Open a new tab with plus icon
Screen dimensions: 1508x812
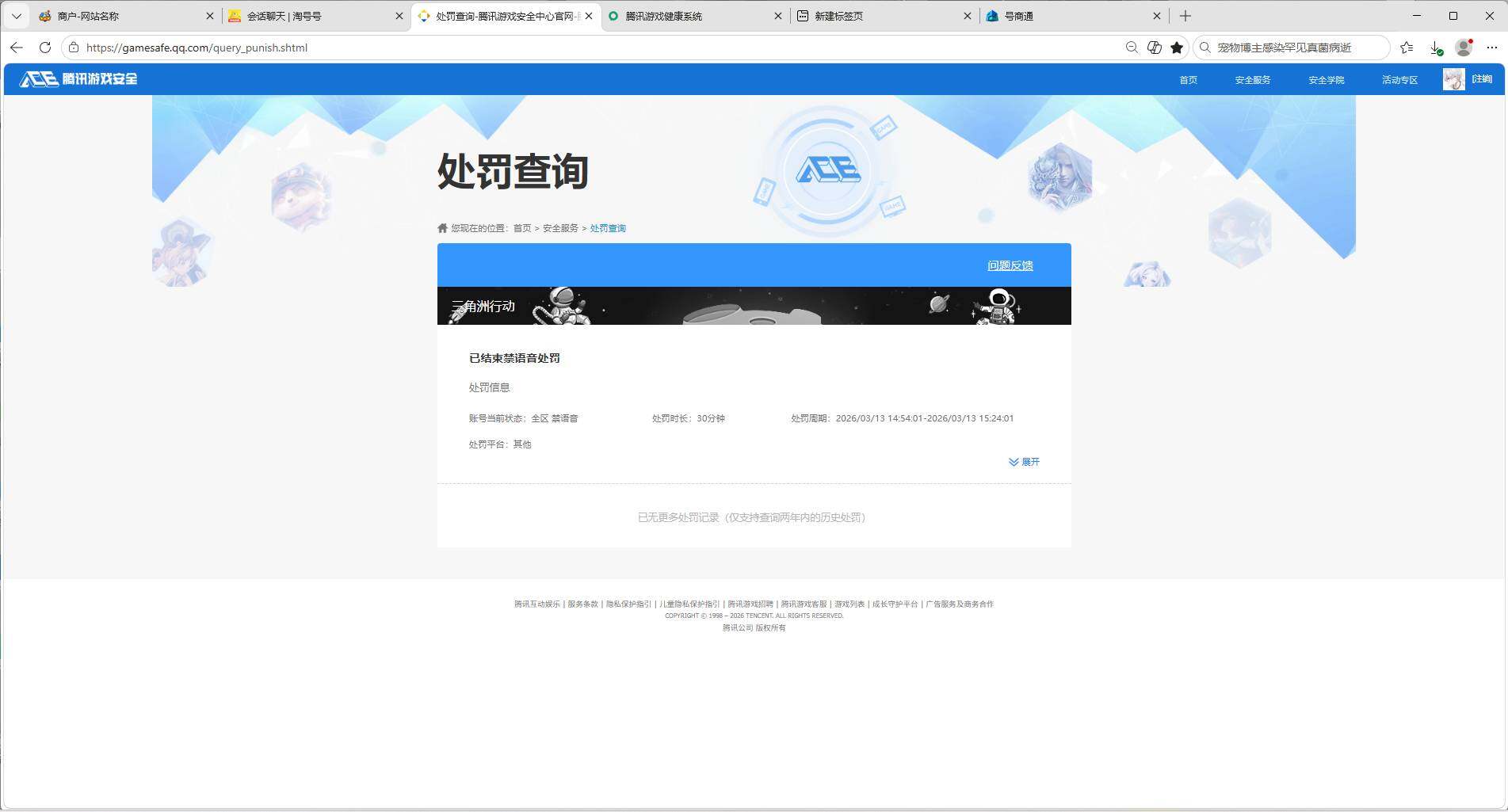[x=1185, y=16]
